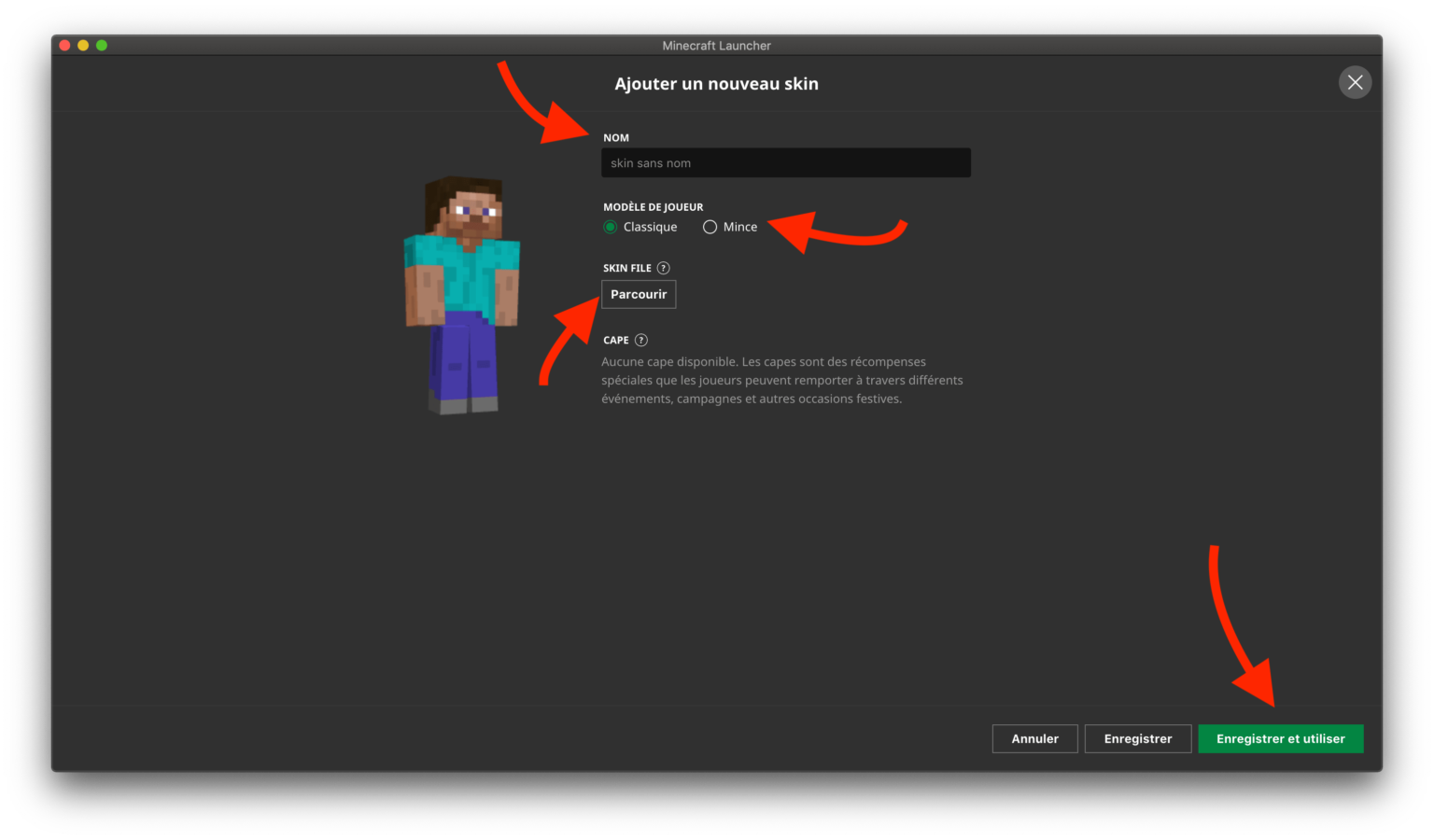Image resolution: width=1434 pixels, height=840 pixels.
Task: Dismiss the dialog with the X icon
Action: pyautogui.click(x=1355, y=82)
